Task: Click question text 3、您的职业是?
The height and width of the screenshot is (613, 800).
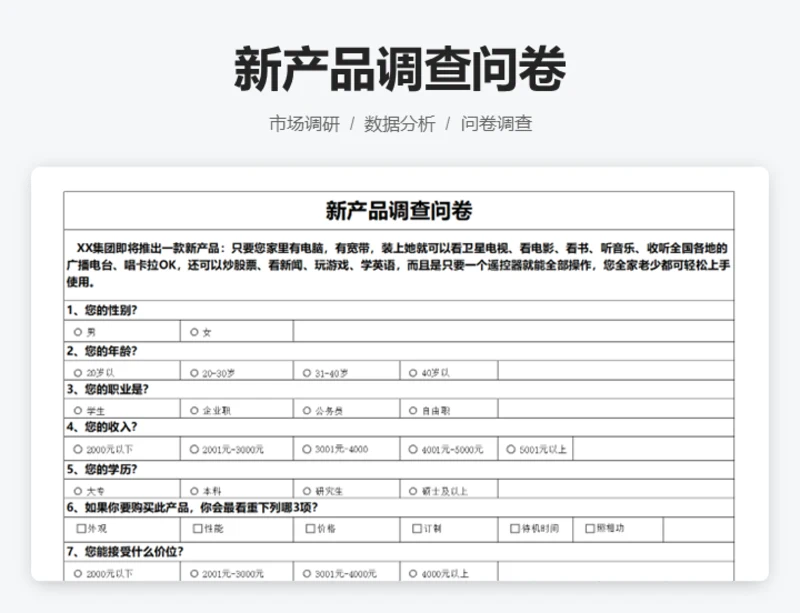Action: pyautogui.click(x=107, y=389)
